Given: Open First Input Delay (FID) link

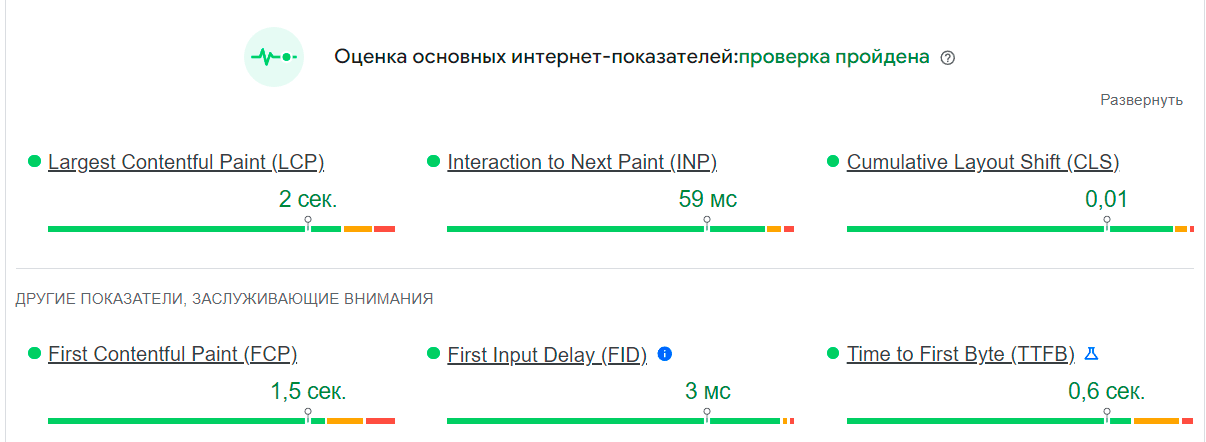Looking at the screenshot, I should click(x=547, y=354).
